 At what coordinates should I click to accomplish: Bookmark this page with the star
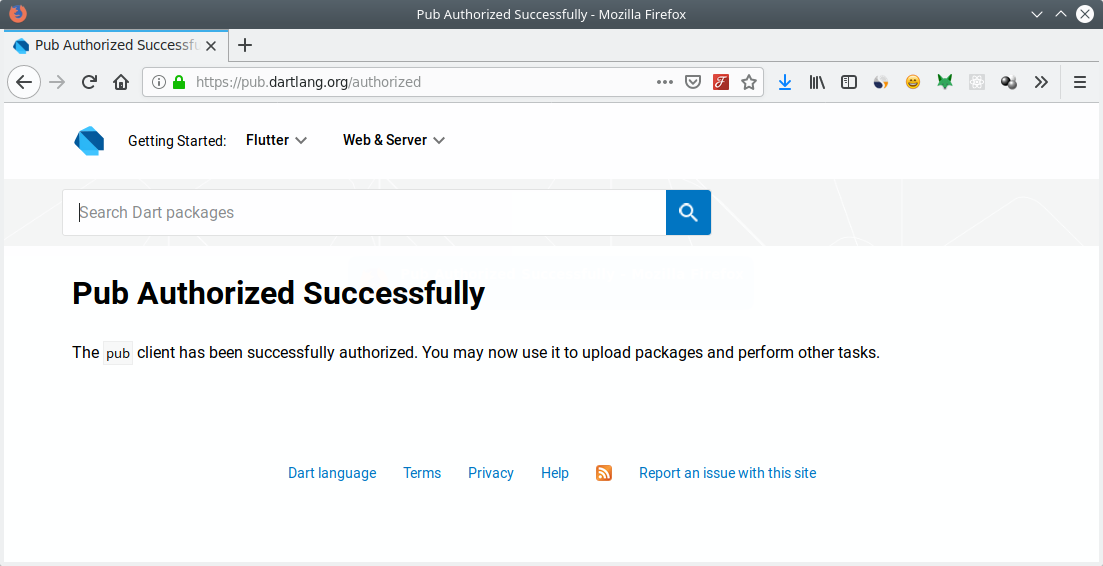point(748,82)
